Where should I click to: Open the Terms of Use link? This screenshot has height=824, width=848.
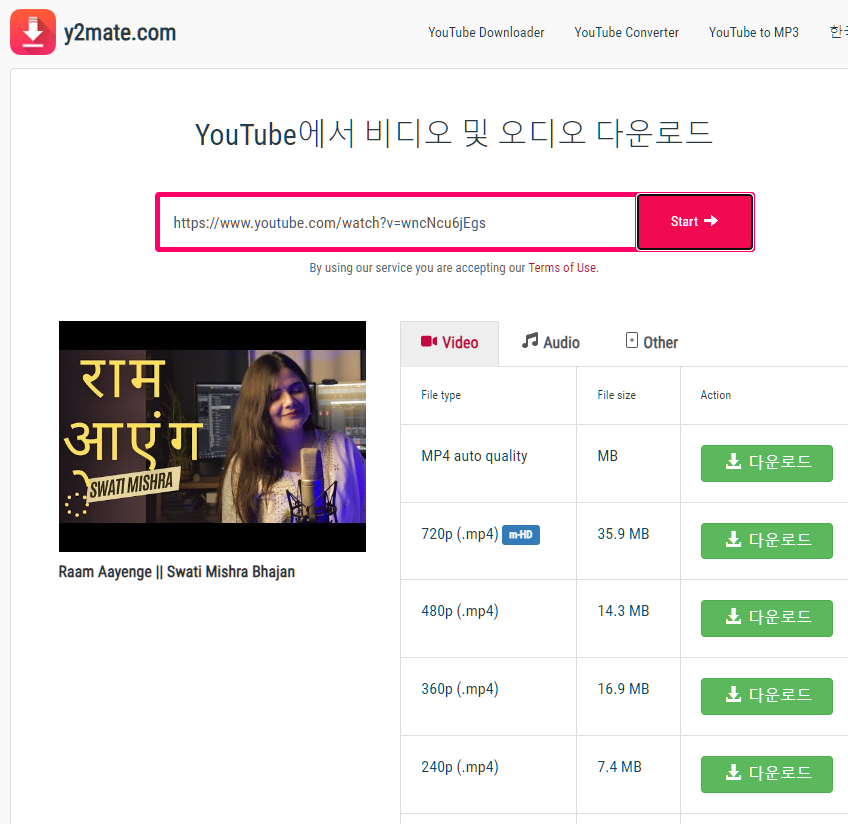pos(561,267)
